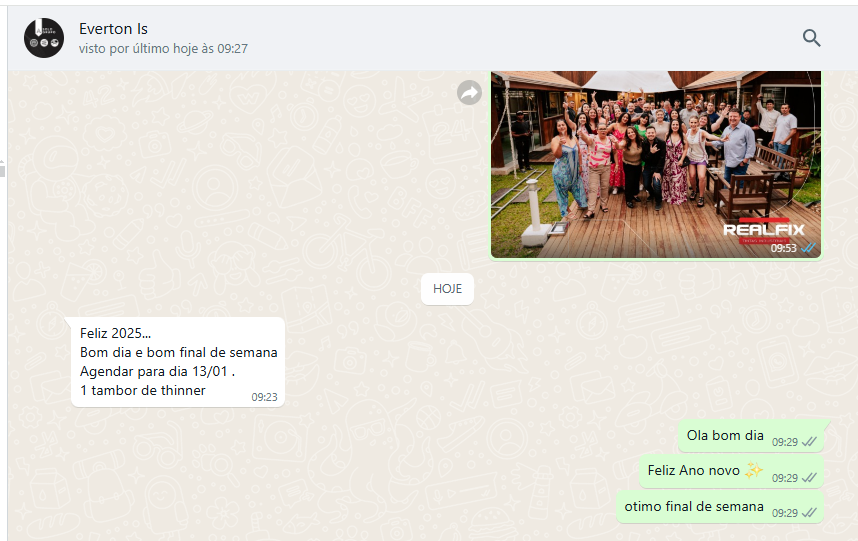Screen dimensions: 858x541
Task: Click "1 tambor de thinner" text line
Action: coord(143,390)
